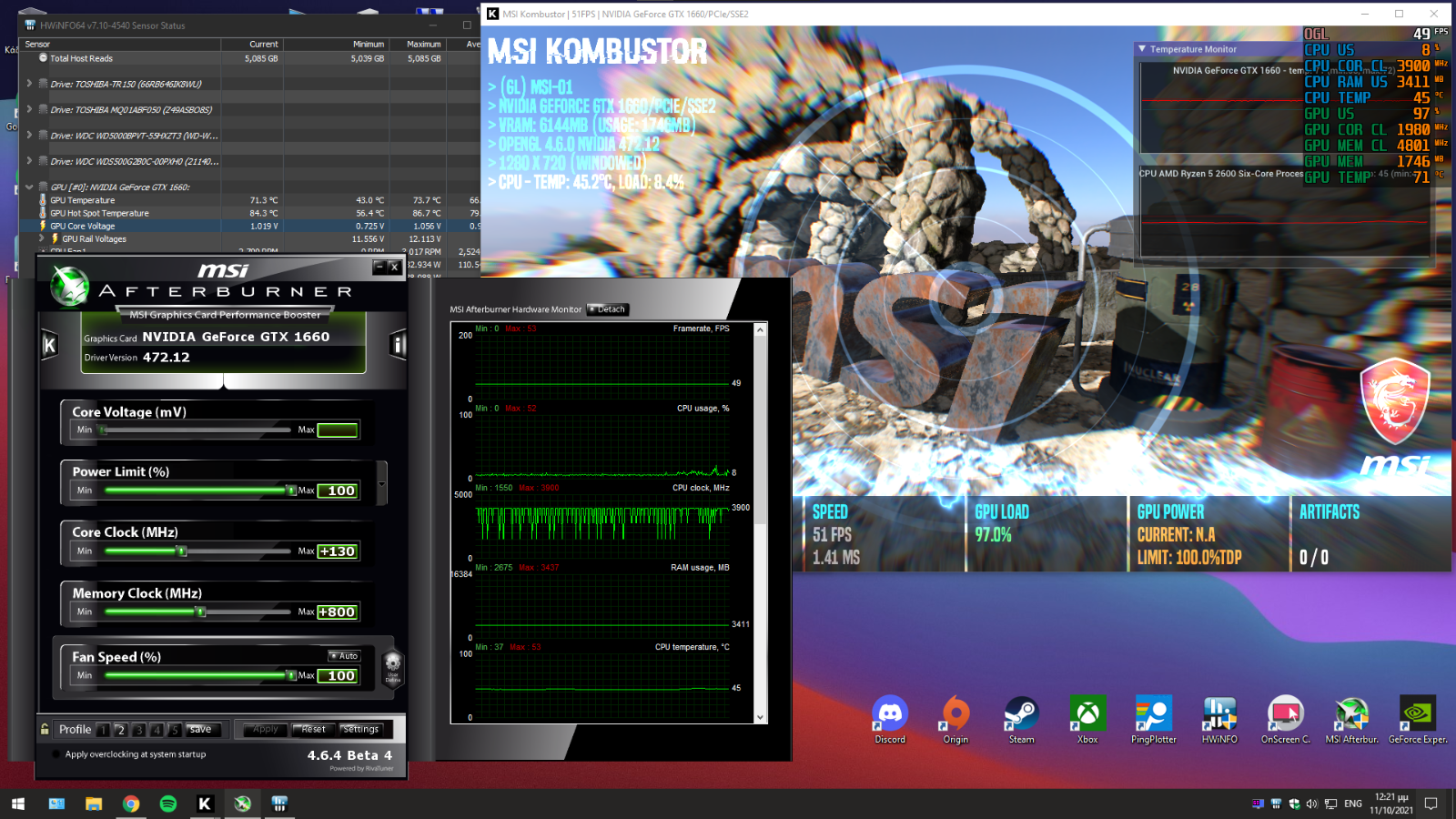Expand the Drive: WDC WD5000BPVT sensor group

[x=29, y=135]
